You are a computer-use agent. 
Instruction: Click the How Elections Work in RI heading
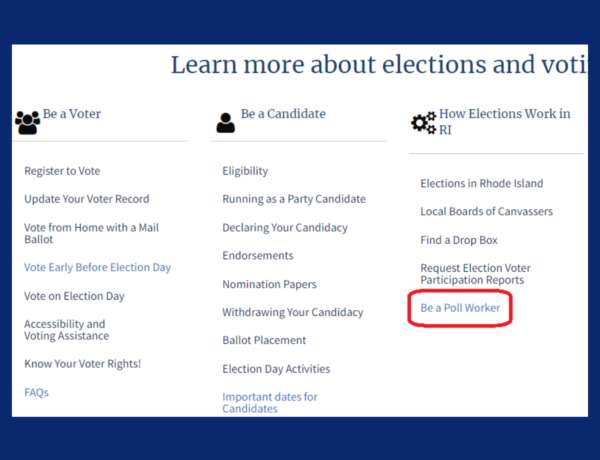click(504, 122)
